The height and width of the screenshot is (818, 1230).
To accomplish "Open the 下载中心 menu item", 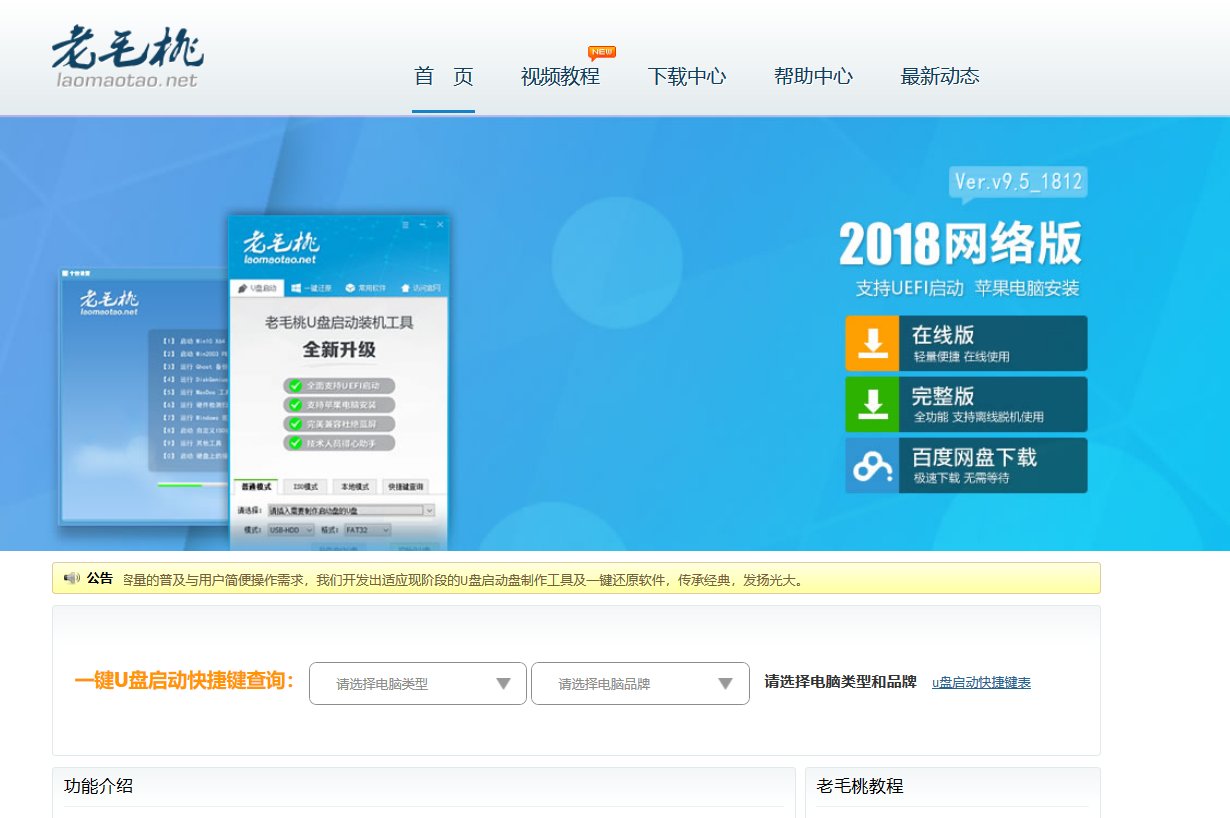I will pos(687,76).
